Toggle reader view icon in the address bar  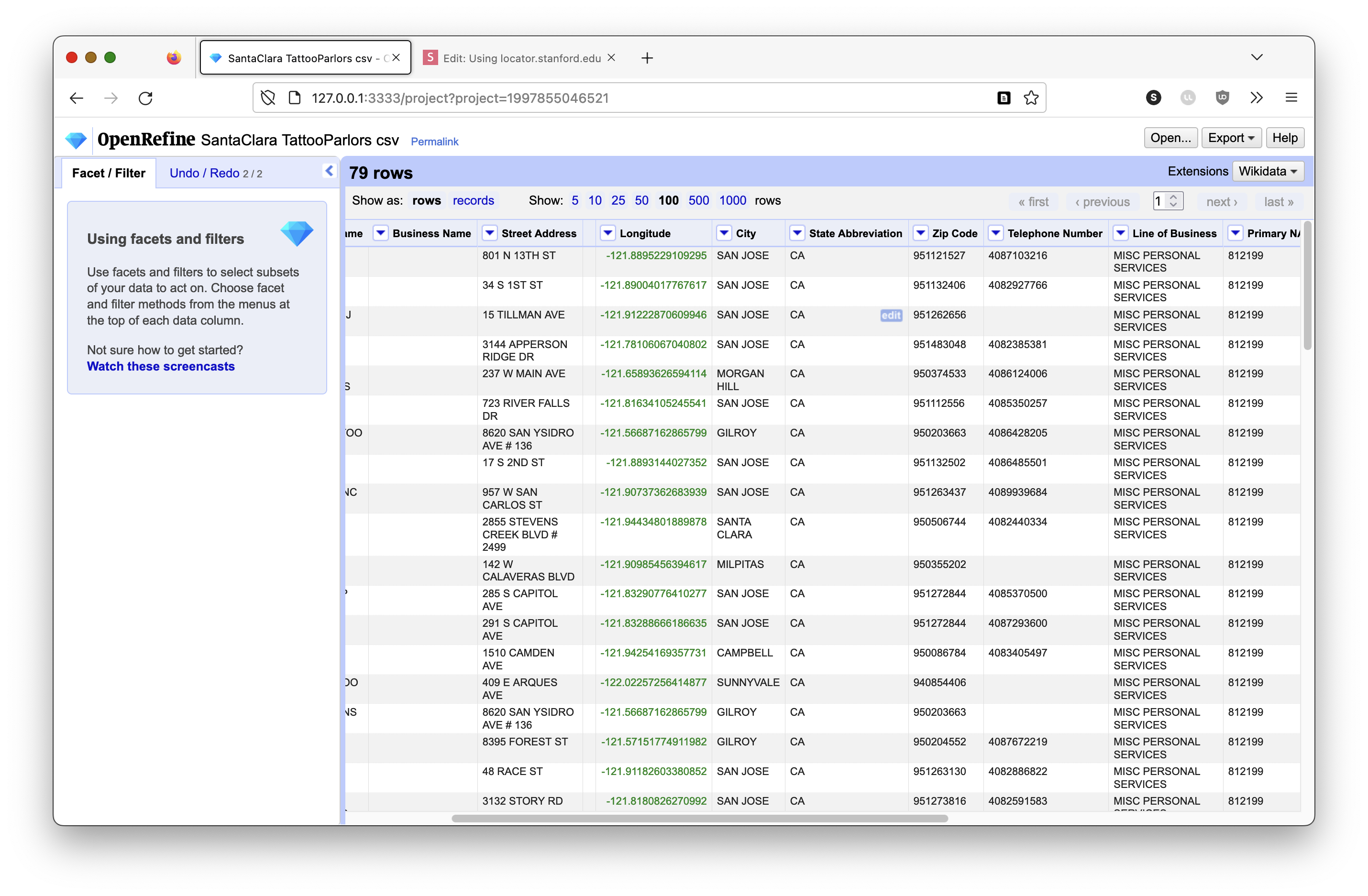[1004, 98]
